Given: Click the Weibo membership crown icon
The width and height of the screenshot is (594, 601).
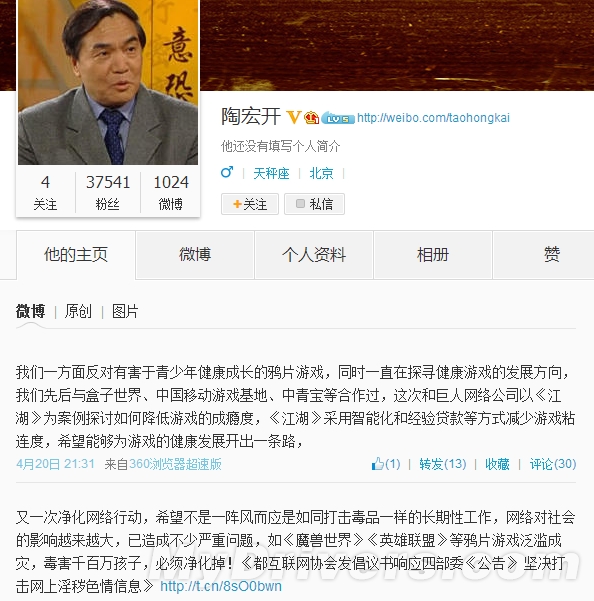Looking at the screenshot, I should [x=312, y=117].
